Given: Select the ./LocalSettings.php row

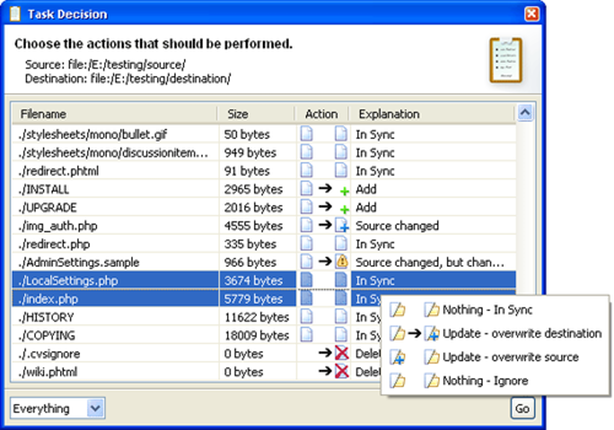Looking at the screenshot, I should 115,281.
